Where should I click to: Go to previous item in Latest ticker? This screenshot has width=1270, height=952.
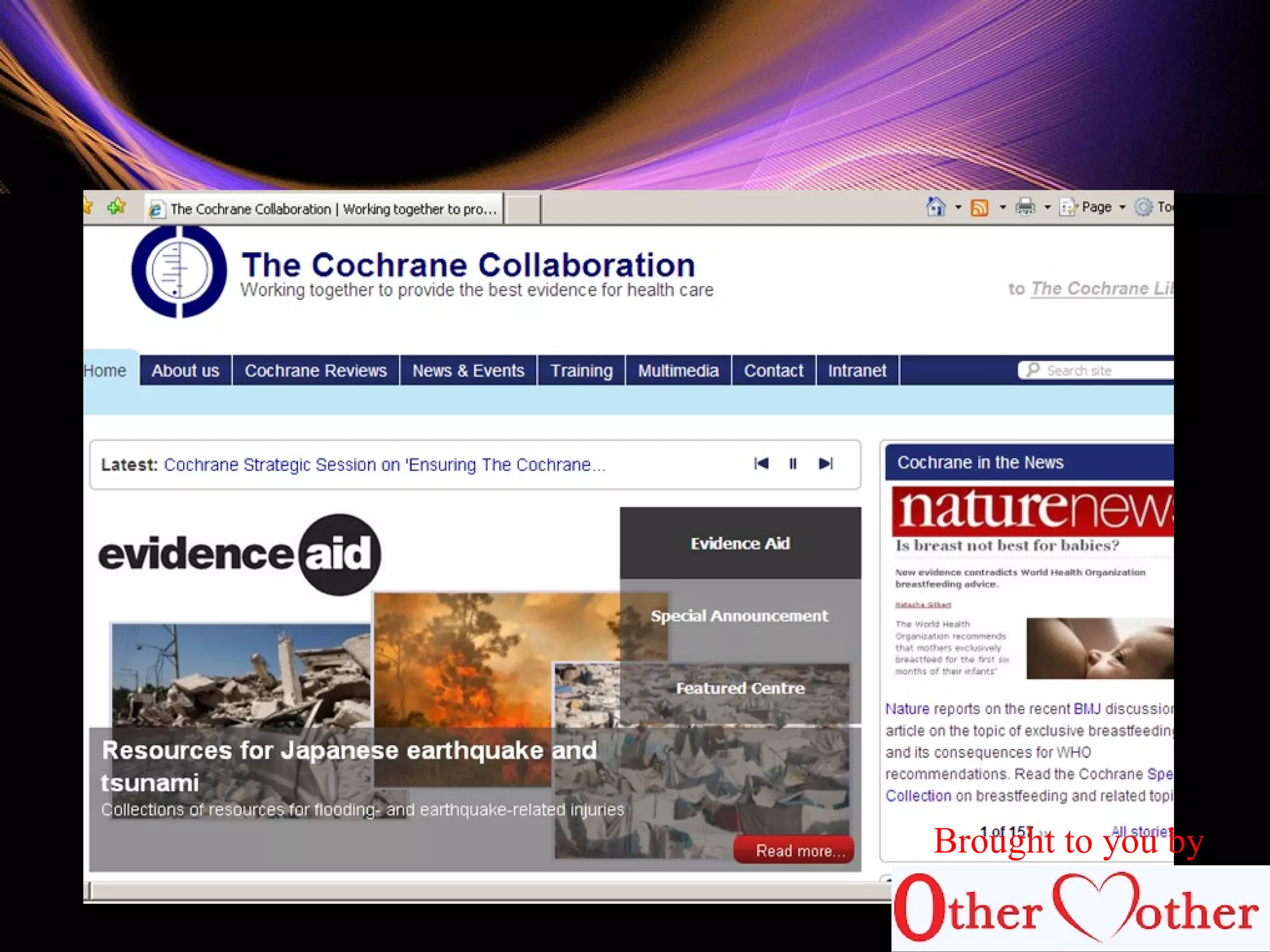click(x=761, y=464)
